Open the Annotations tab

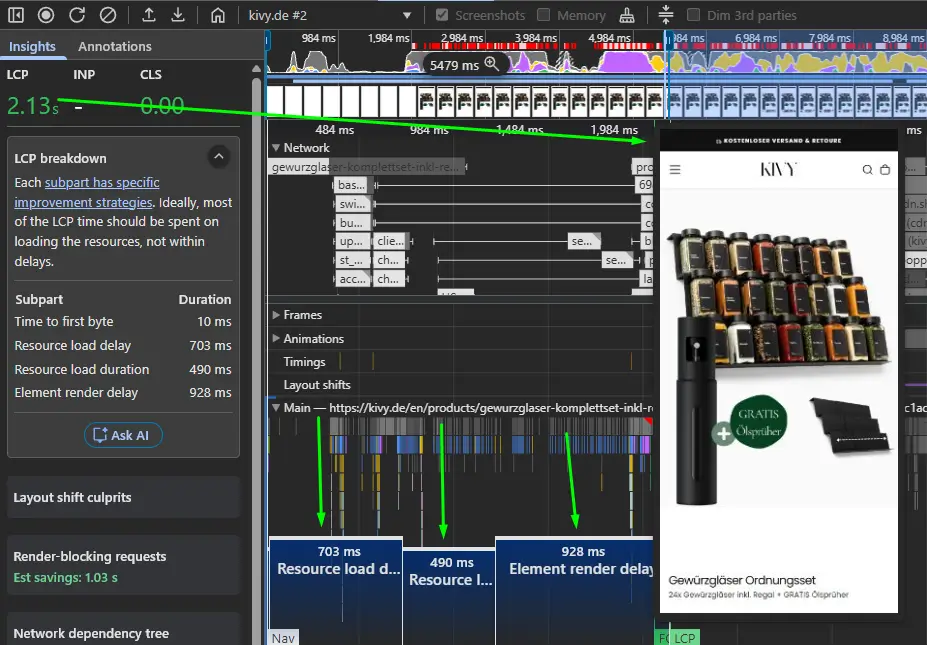point(115,46)
